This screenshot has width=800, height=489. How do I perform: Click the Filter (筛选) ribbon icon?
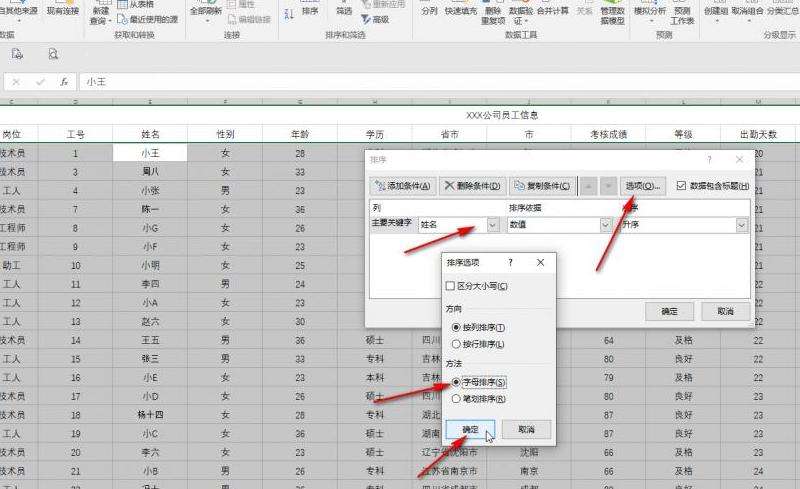344,12
